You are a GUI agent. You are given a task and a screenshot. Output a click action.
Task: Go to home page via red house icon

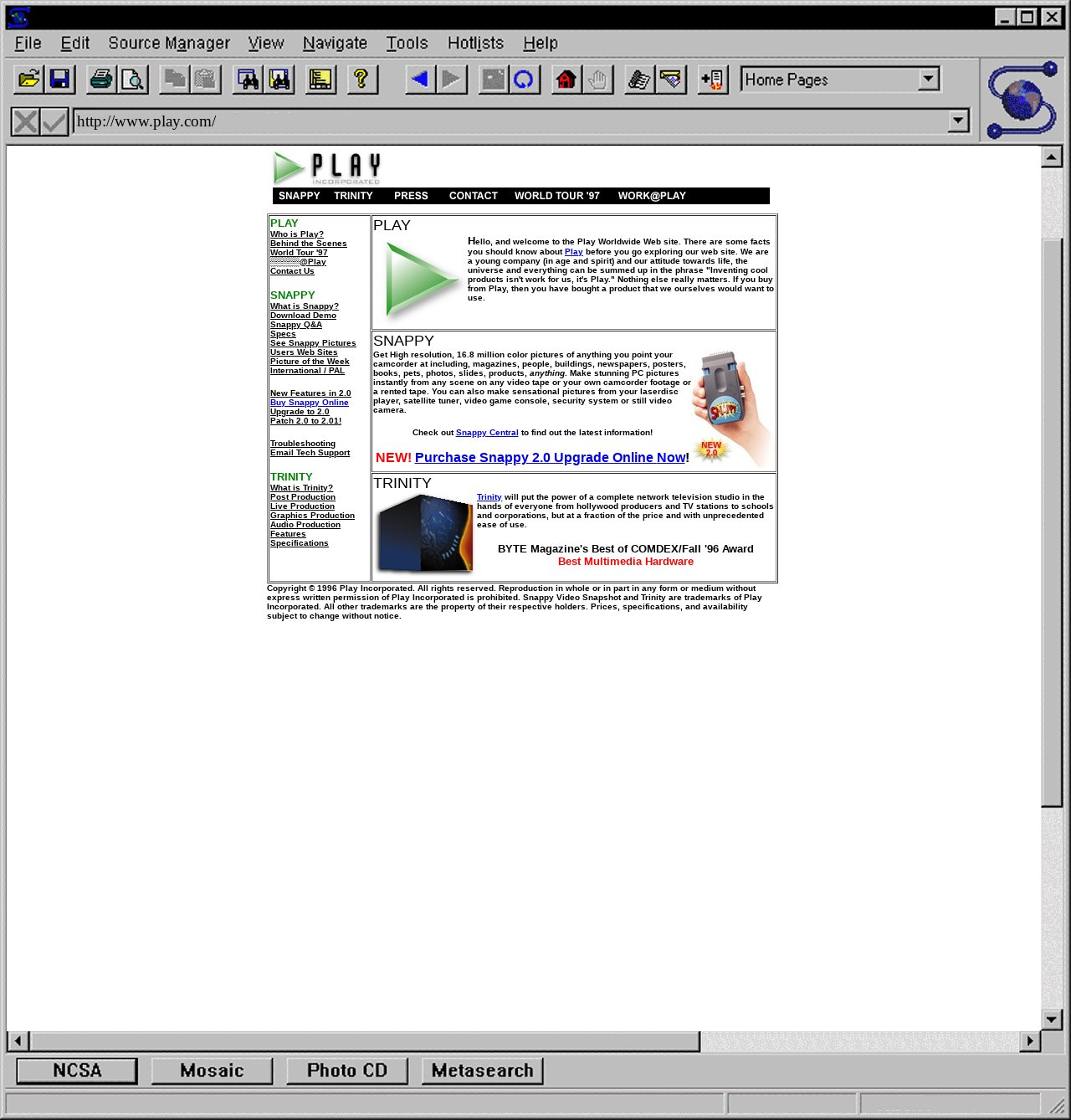pos(566,80)
